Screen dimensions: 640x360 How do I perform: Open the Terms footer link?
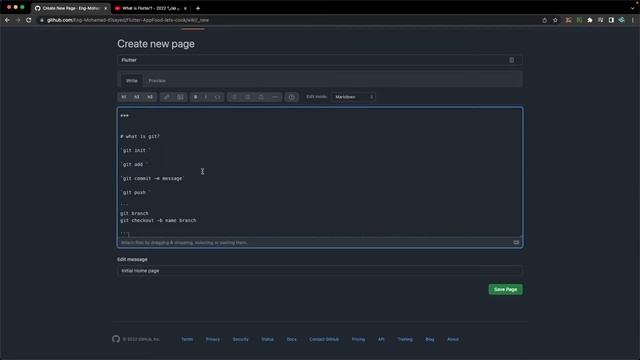point(187,339)
